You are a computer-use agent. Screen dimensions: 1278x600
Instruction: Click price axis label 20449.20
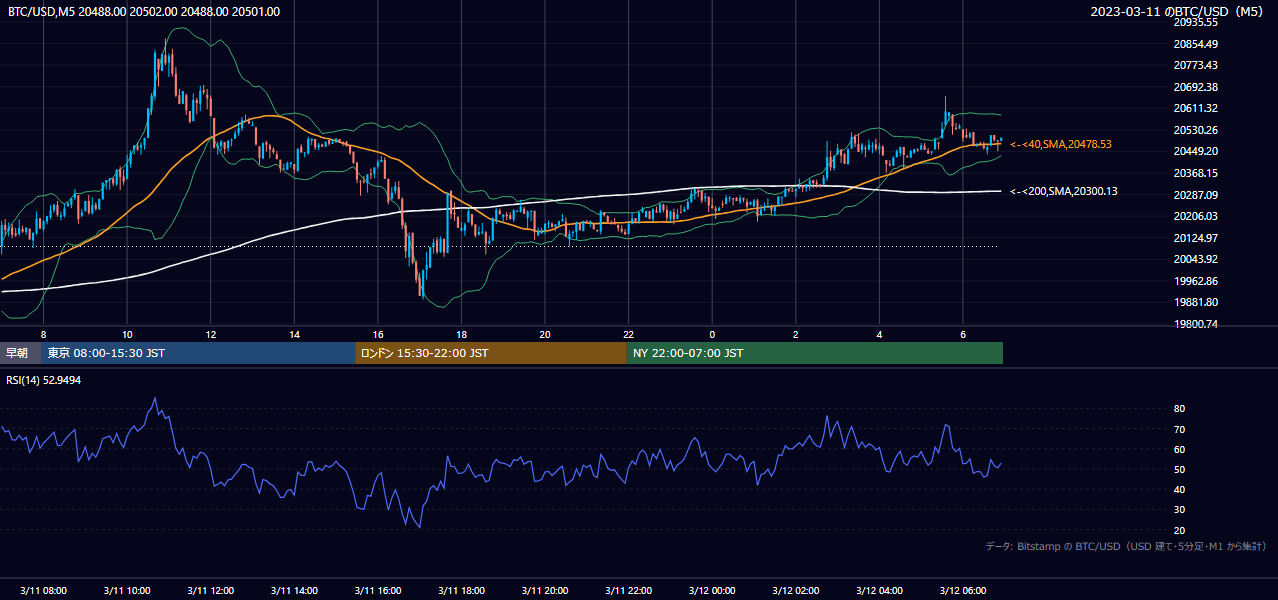1195,151
